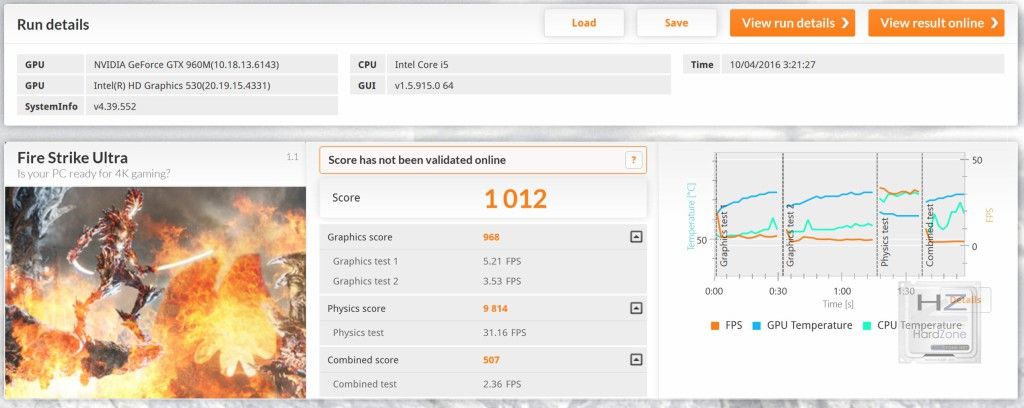Click the Fire Strike Ultra artwork thumbnail

pyautogui.click(x=155, y=292)
